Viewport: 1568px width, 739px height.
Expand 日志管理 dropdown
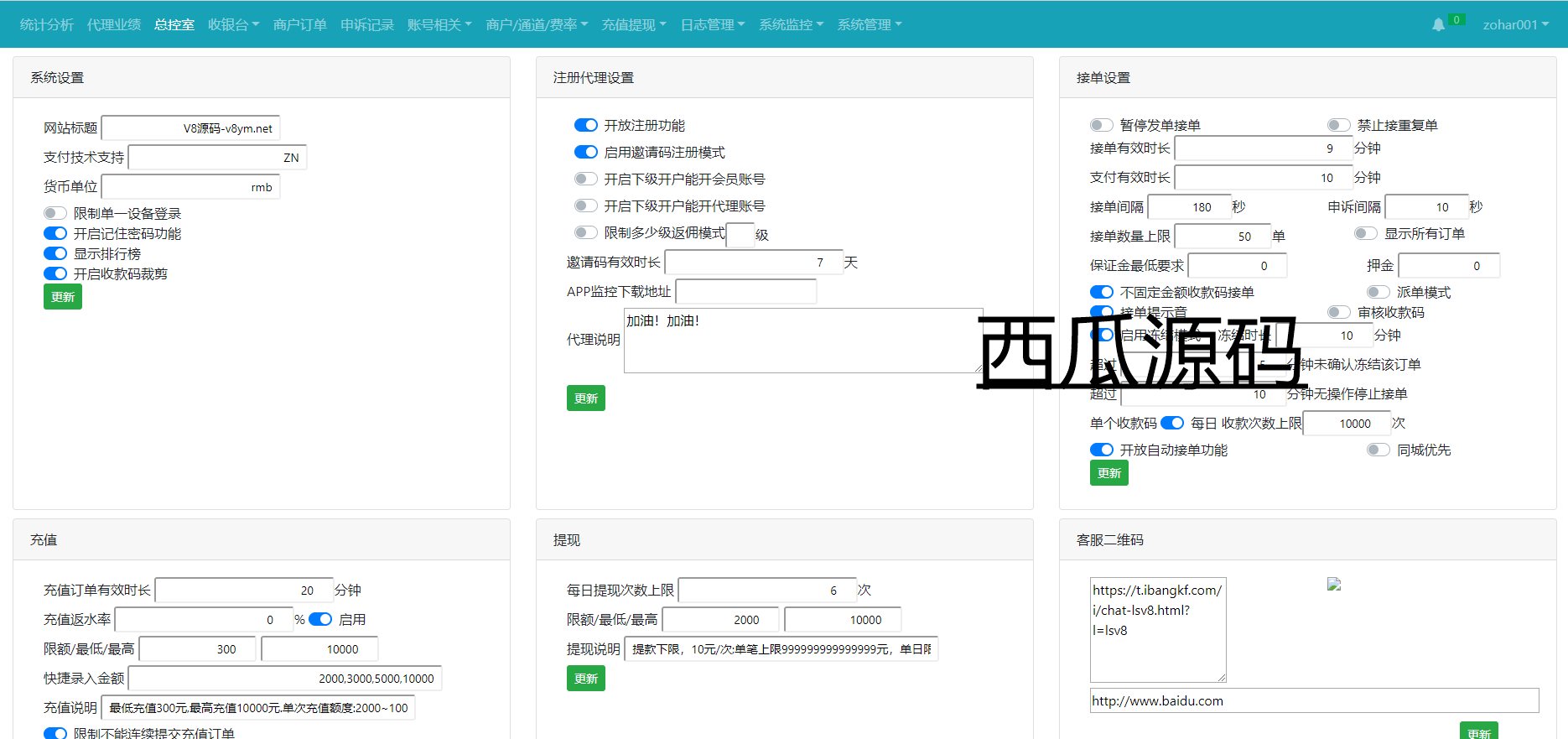point(713,24)
